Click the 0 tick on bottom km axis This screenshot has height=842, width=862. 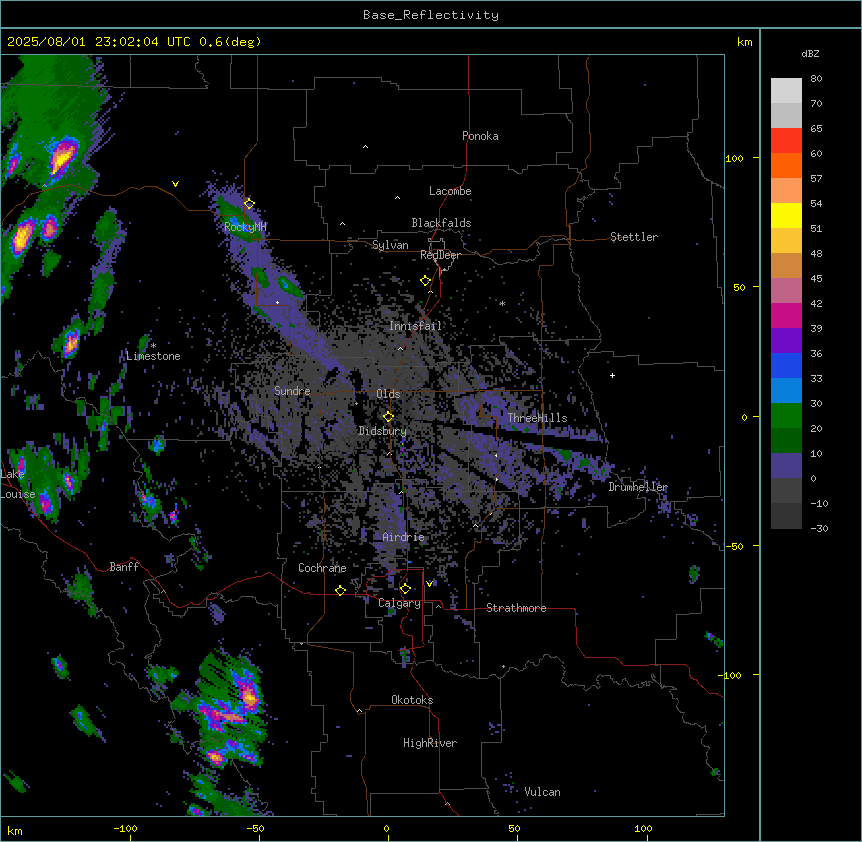coord(386,828)
